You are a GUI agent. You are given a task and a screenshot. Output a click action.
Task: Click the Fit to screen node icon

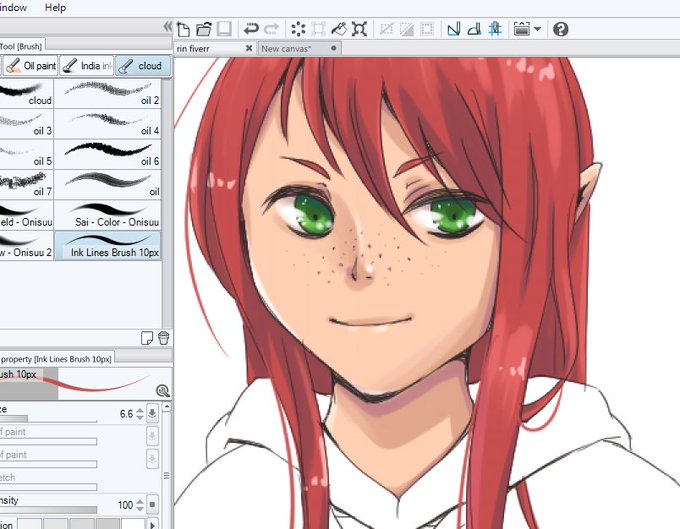[x=360, y=29]
